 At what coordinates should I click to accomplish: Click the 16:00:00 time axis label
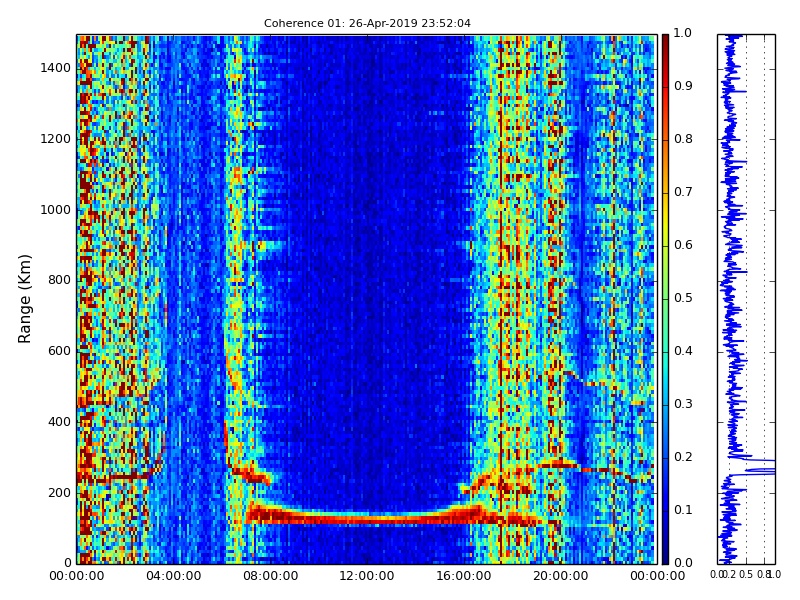point(464,576)
